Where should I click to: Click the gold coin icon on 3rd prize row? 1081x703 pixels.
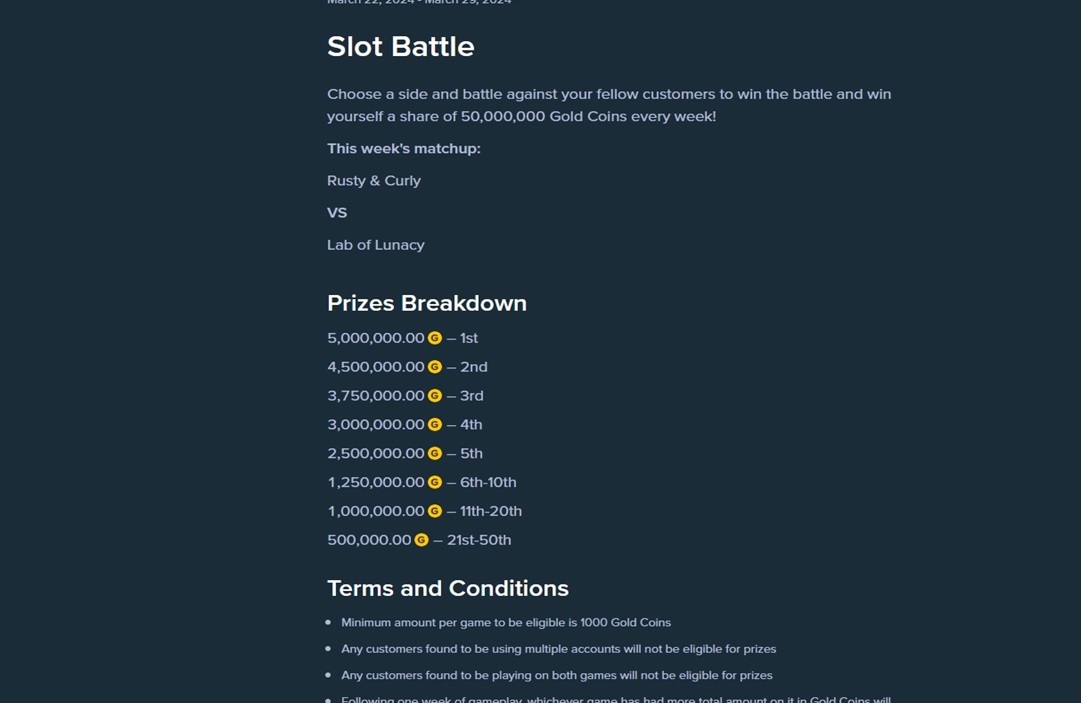point(434,396)
